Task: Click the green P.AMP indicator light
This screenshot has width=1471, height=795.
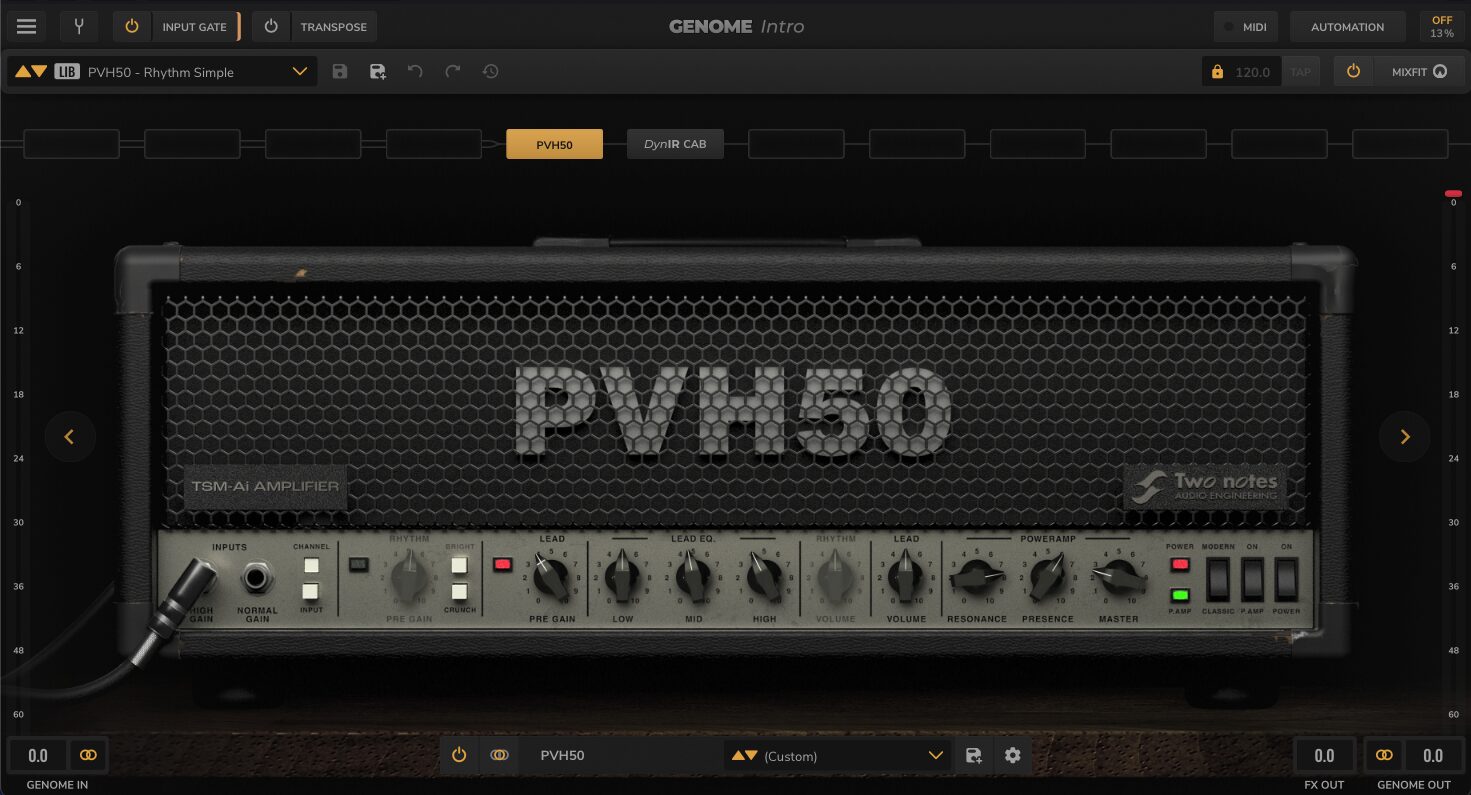Action: [1180, 595]
